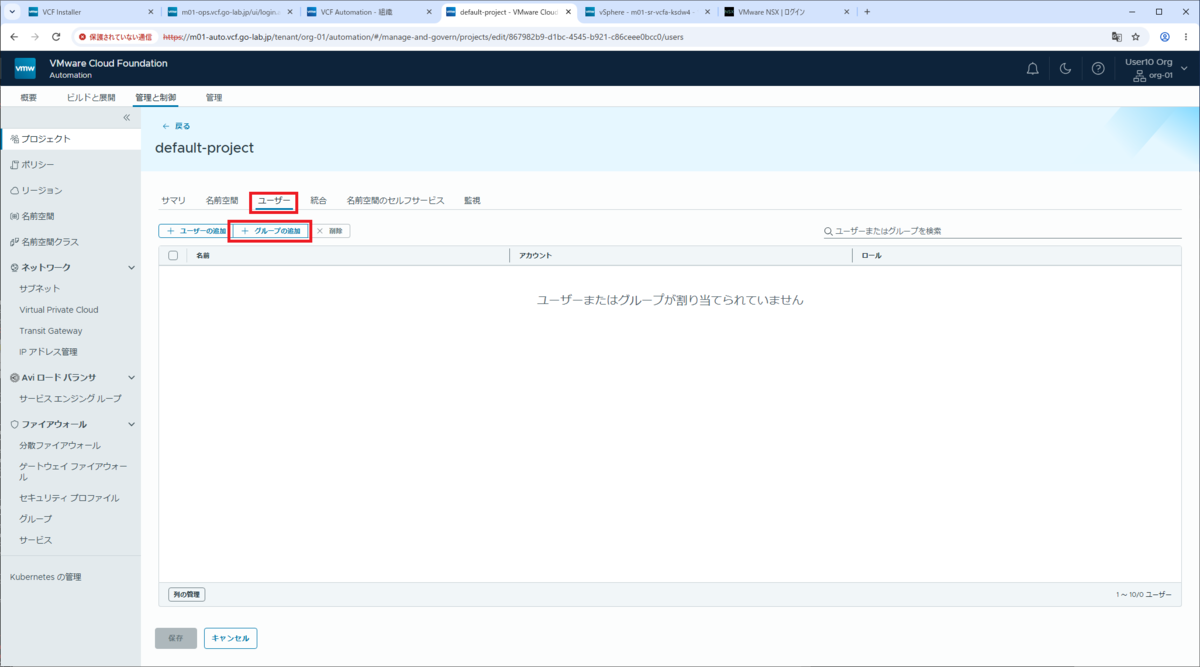Collapse the ネットワーク section
Screen dimensions: 1200x667
click(x=131, y=268)
